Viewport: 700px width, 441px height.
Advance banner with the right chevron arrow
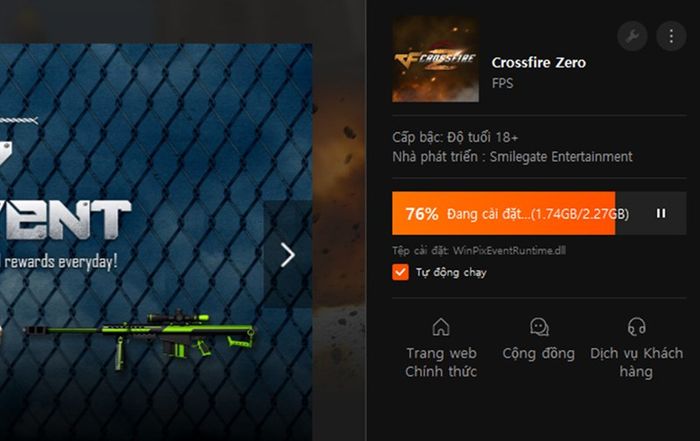click(x=288, y=255)
